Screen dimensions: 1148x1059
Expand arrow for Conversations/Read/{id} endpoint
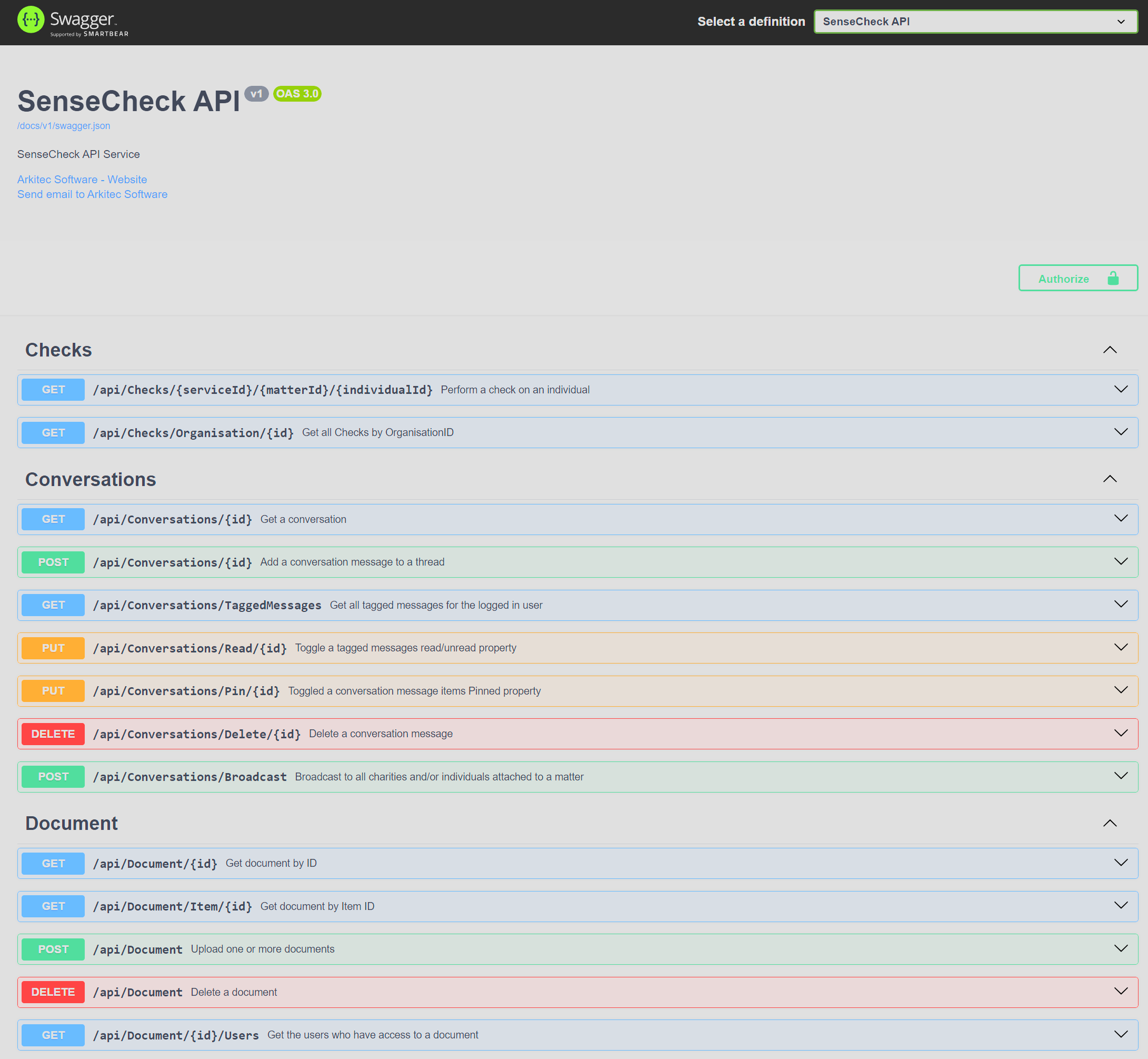click(x=1121, y=648)
